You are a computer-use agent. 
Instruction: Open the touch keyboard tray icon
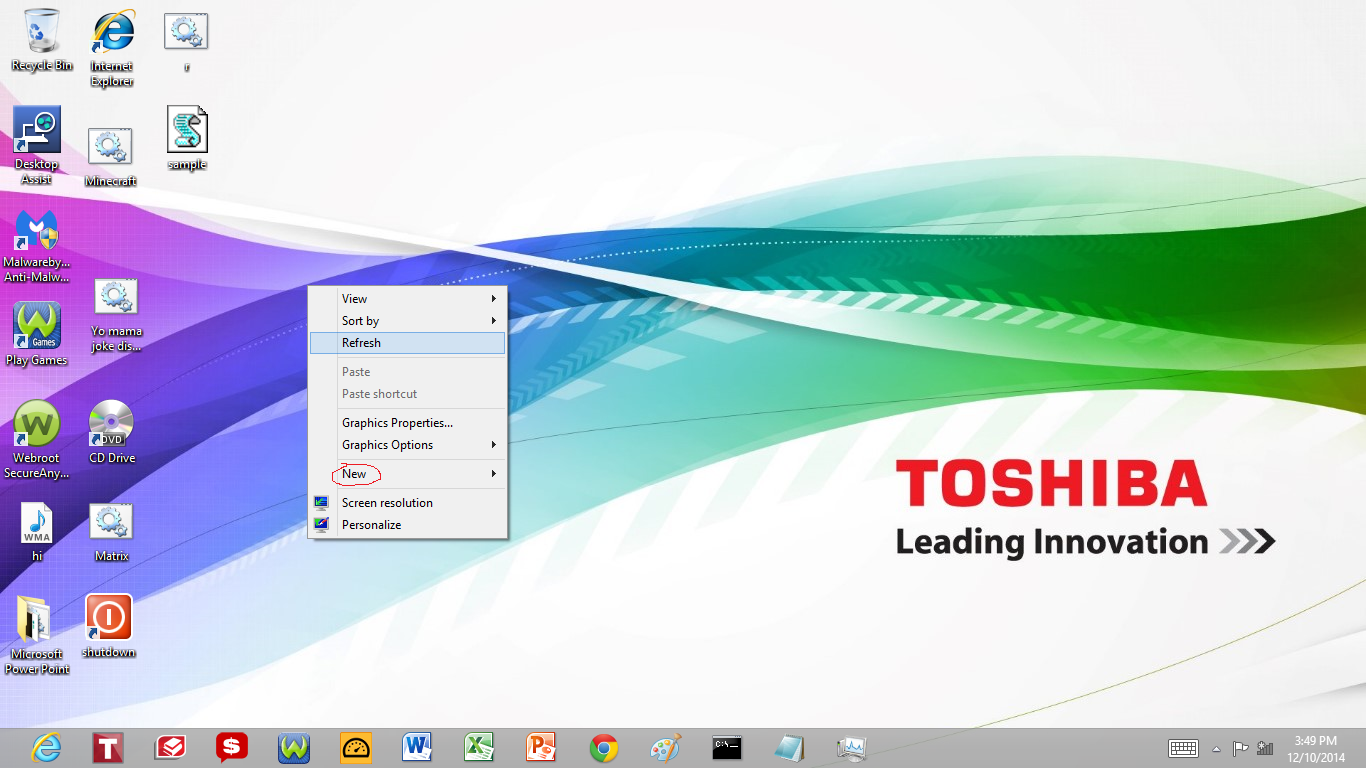[1184, 748]
